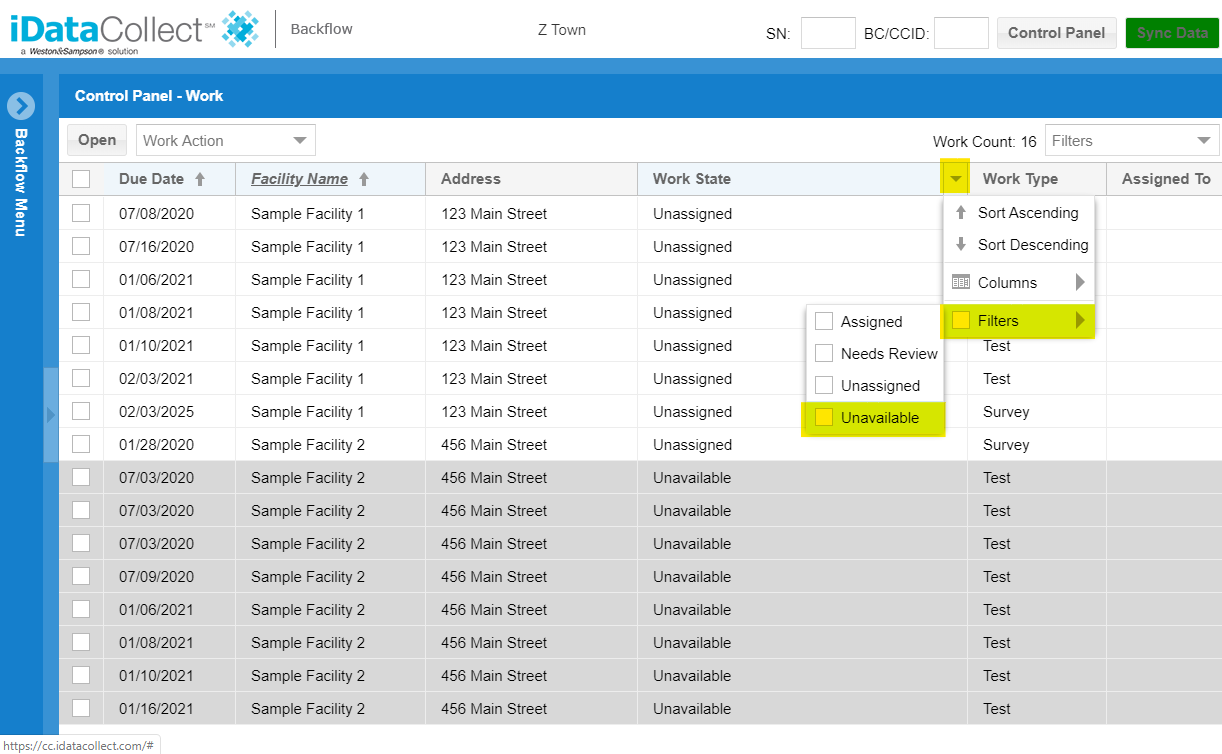Open the Work State column menu arrow
The width and height of the screenshot is (1222, 754).
tap(956, 180)
